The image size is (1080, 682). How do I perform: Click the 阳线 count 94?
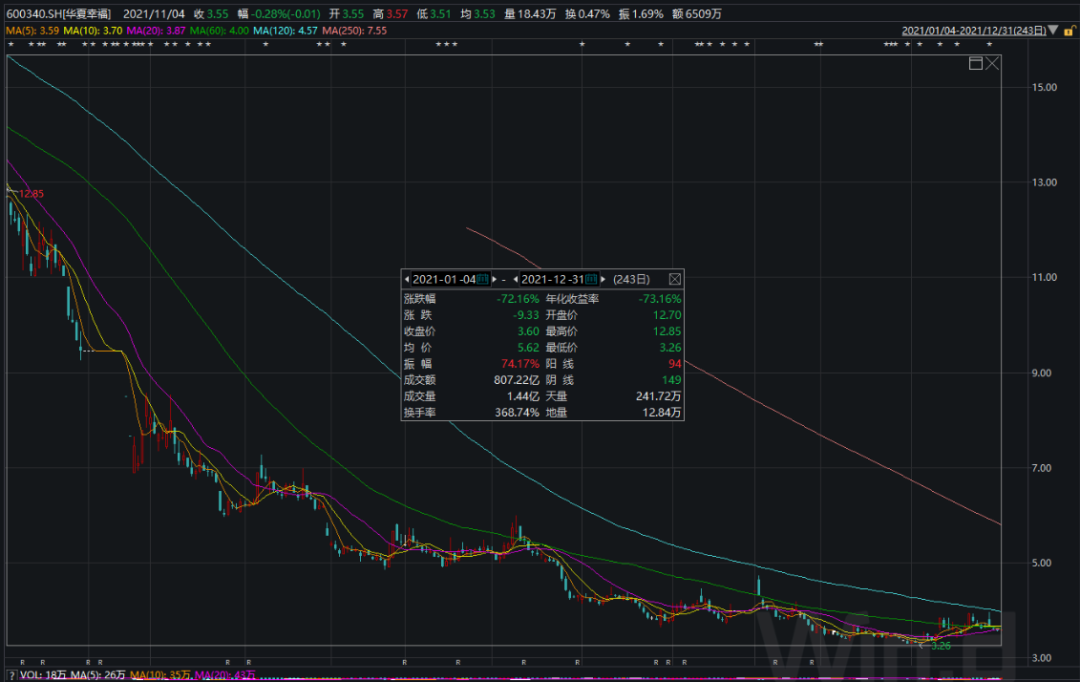pos(674,364)
